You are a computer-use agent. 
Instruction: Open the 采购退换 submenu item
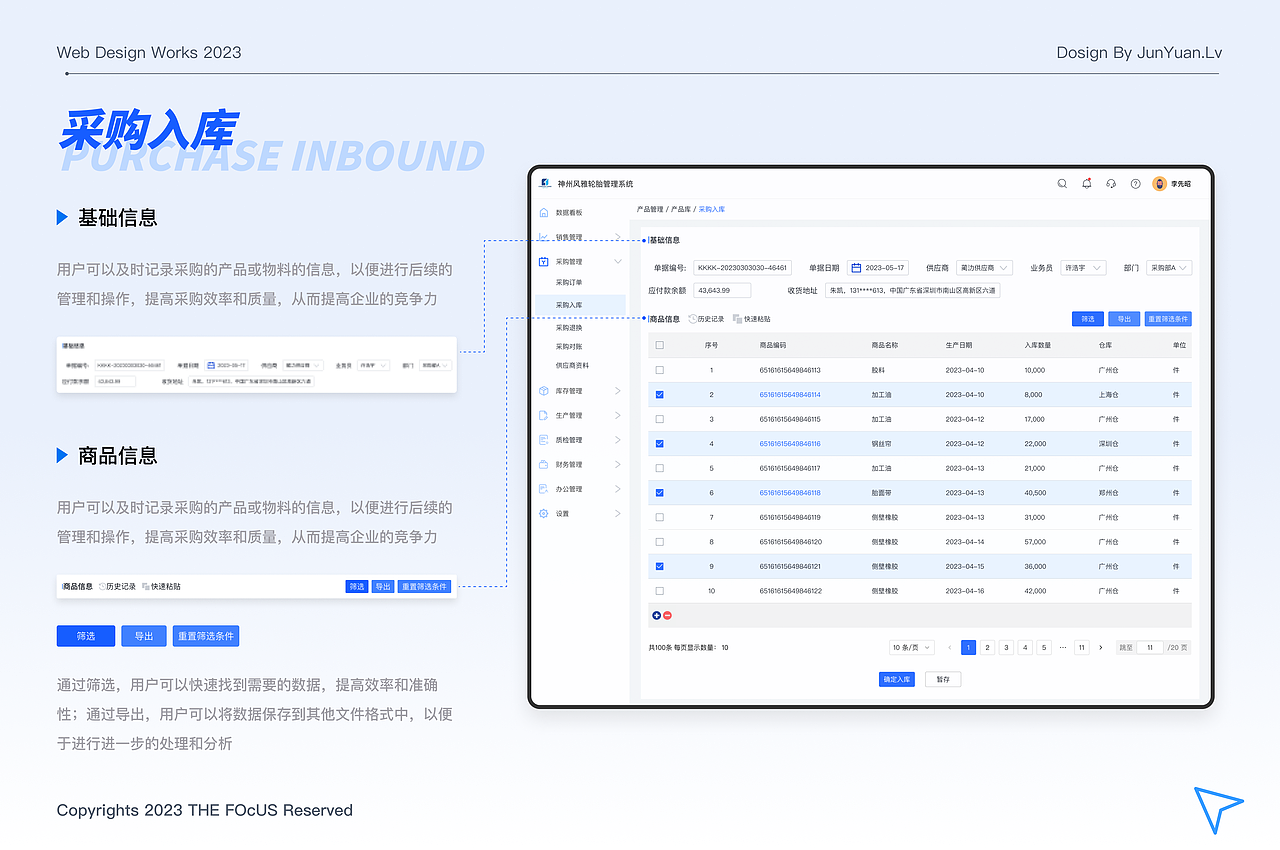pyautogui.click(x=569, y=327)
